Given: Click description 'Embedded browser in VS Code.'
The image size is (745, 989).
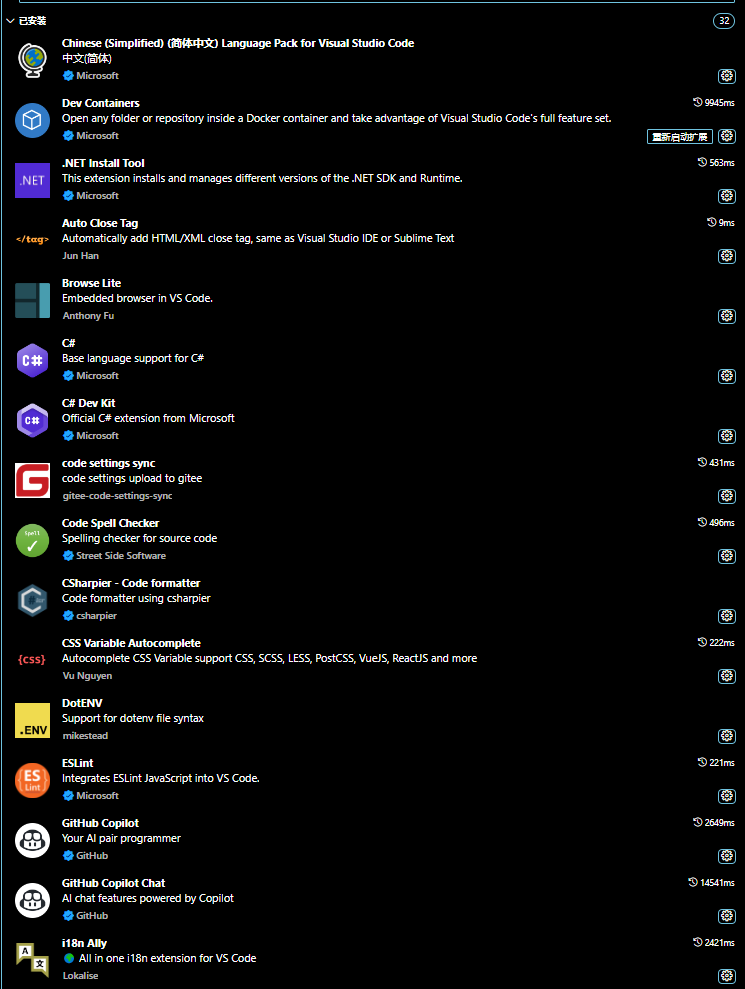Looking at the screenshot, I should coord(138,298).
